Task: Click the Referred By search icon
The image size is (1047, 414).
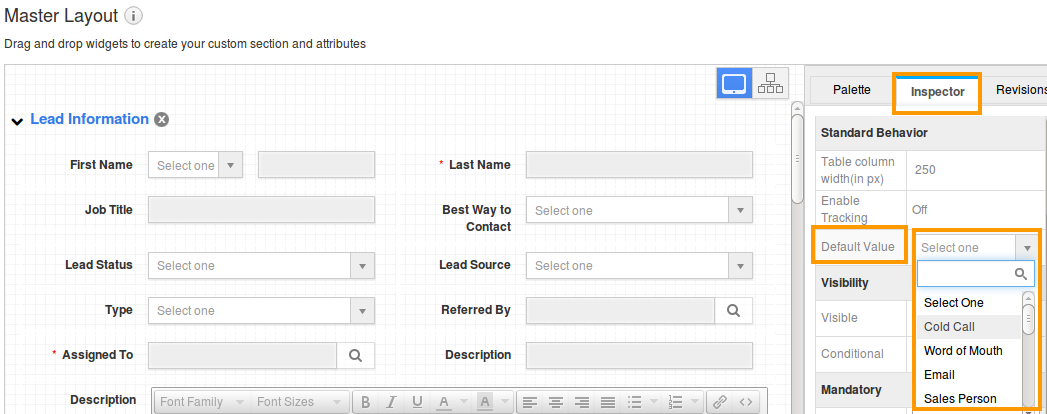Action: [733, 311]
